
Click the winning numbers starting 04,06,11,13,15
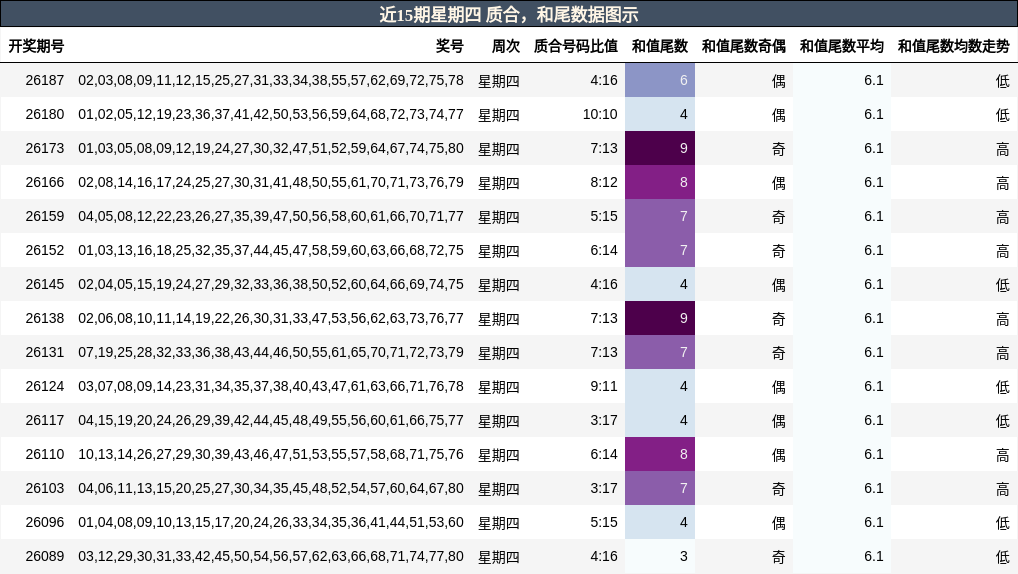point(271,488)
